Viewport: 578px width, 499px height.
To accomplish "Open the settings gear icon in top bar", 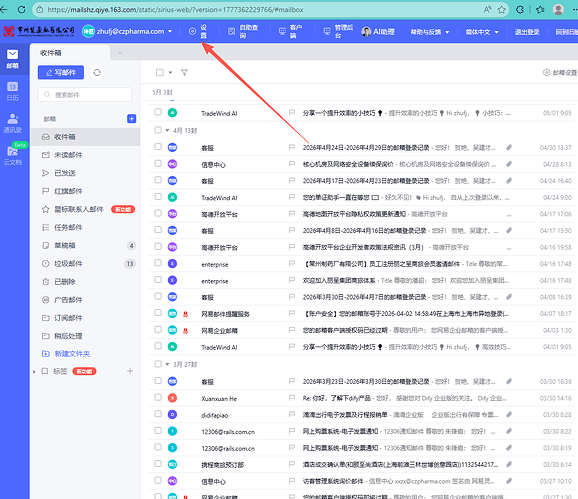I will (192, 32).
